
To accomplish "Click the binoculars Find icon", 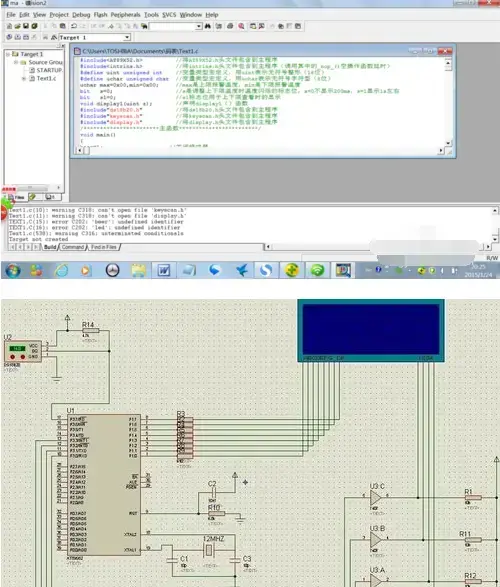I will 208,26.
